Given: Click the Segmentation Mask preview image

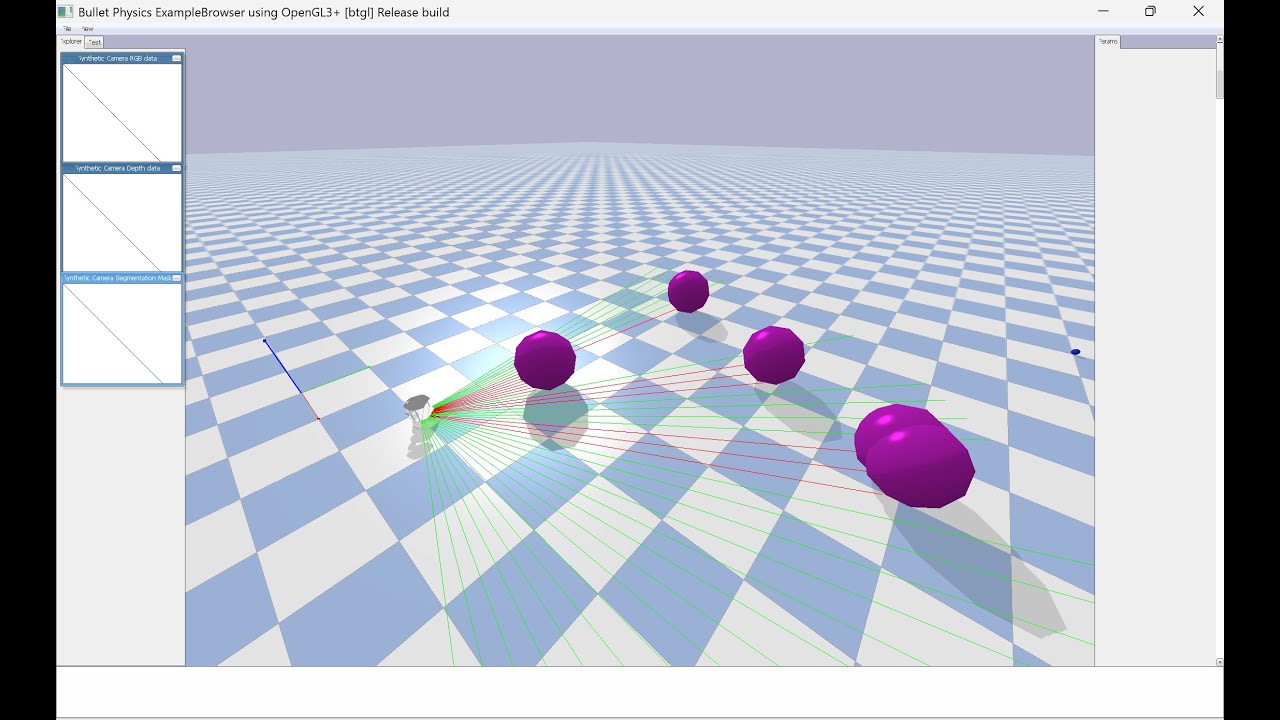Looking at the screenshot, I should point(122,333).
